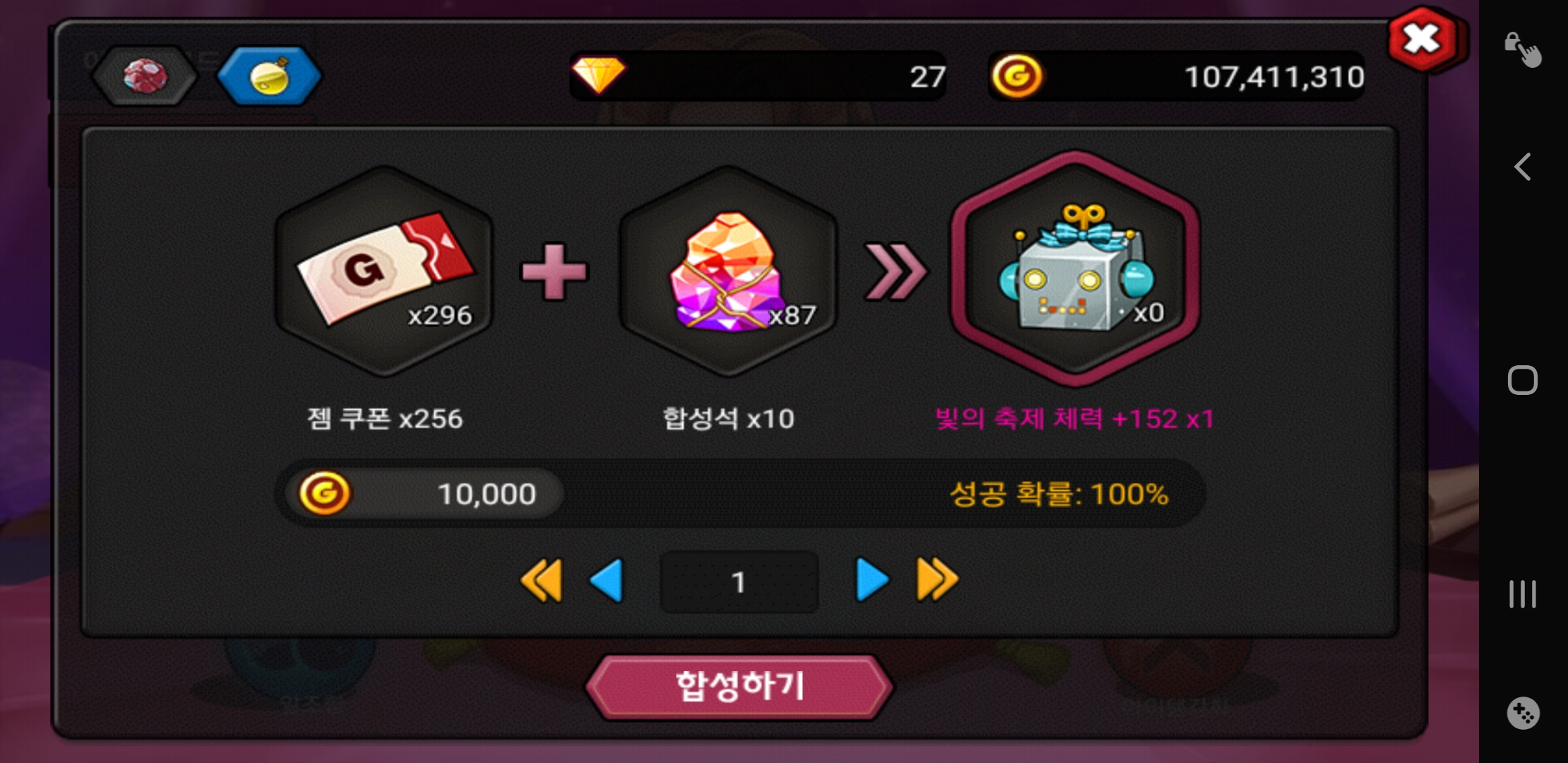This screenshot has width=1568, height=763.
Task: Click the pink double-chevron arrow icon
Action: pos(895,271)
